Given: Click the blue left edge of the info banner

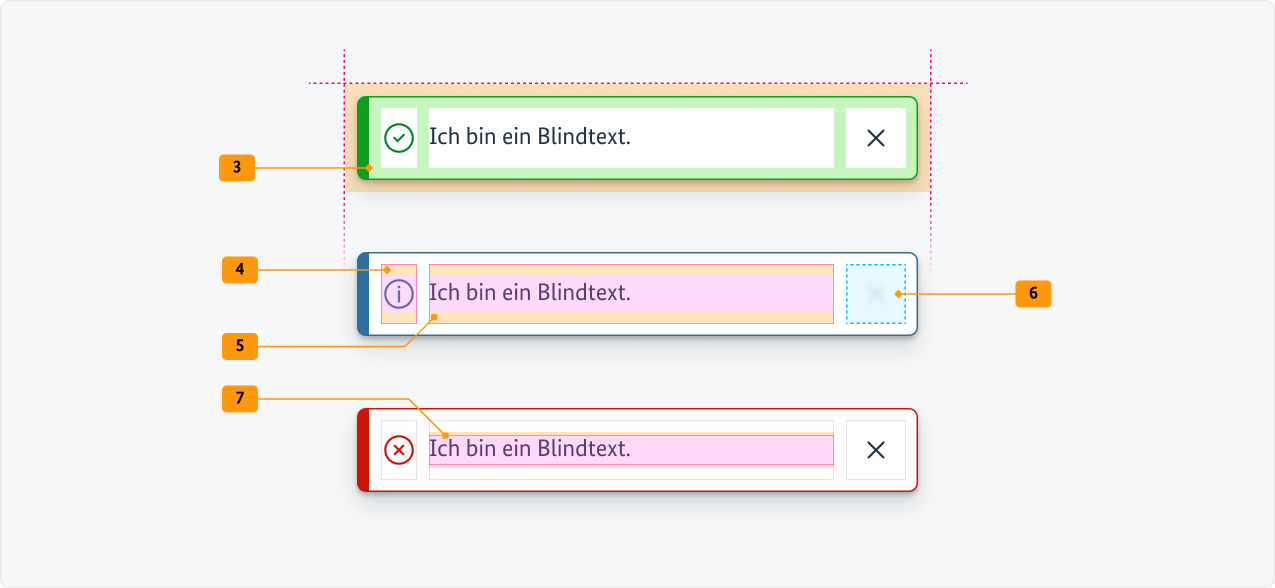Looking at the screenshot, I should 366,293.
